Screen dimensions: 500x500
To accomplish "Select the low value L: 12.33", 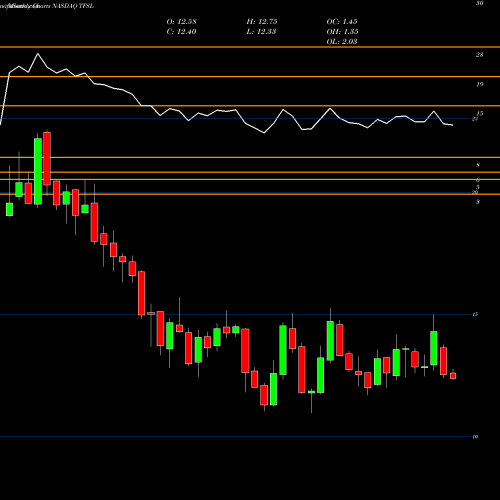I will [261, 32].
